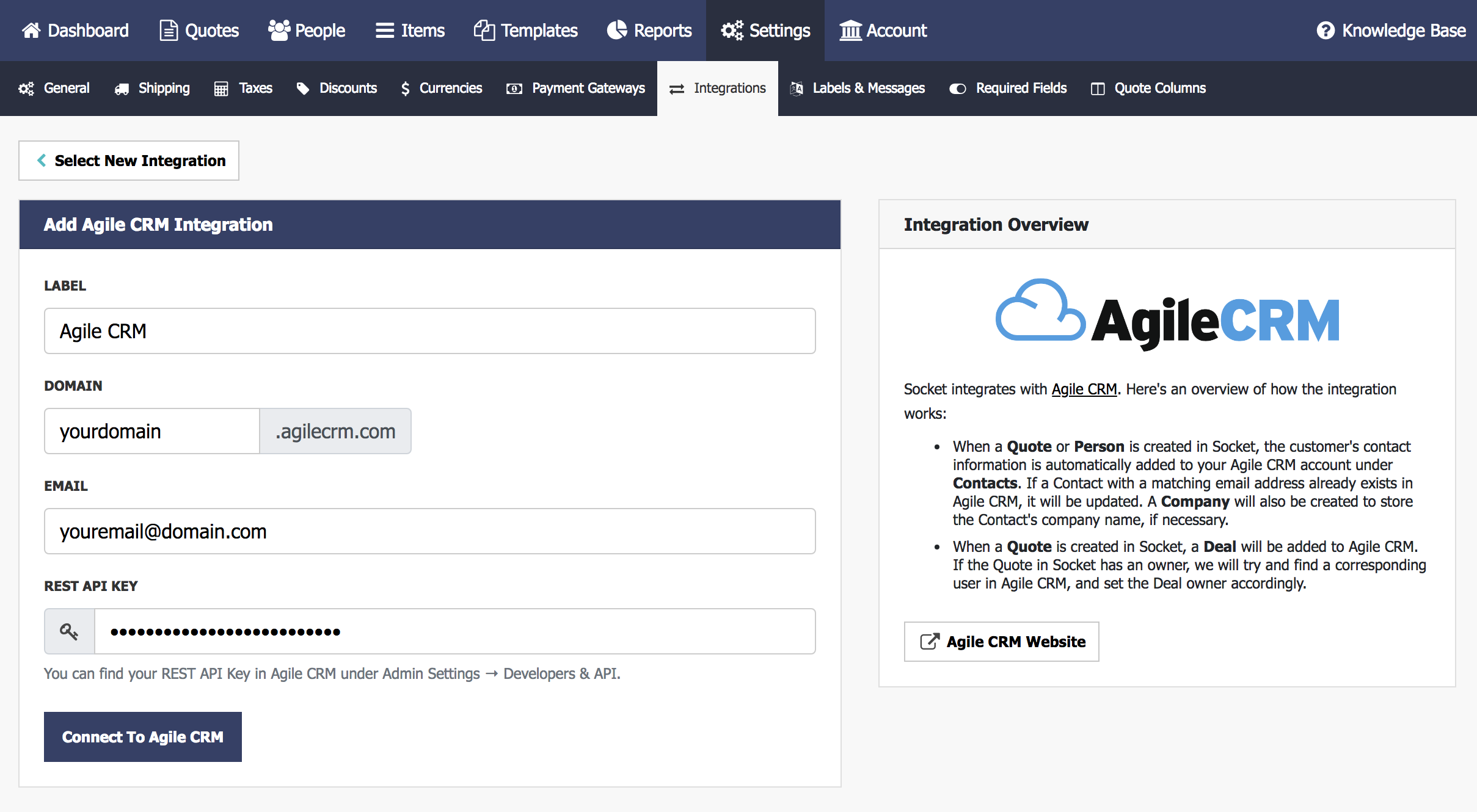Viewport: 1477px width, 812px height.
Task: Click the Discounts tag icon
Action: click(302, 89)
